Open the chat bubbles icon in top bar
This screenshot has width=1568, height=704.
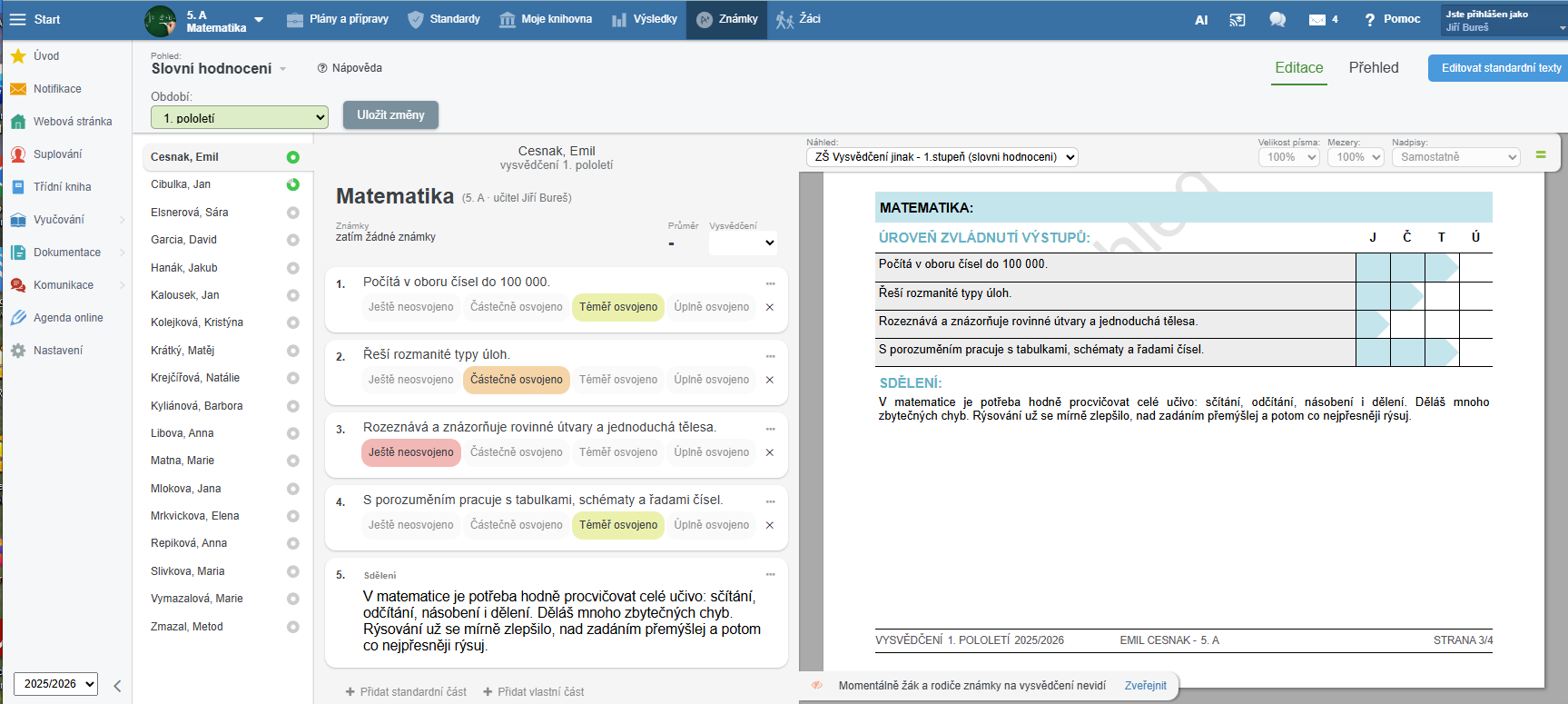(x=1277, y=19)
